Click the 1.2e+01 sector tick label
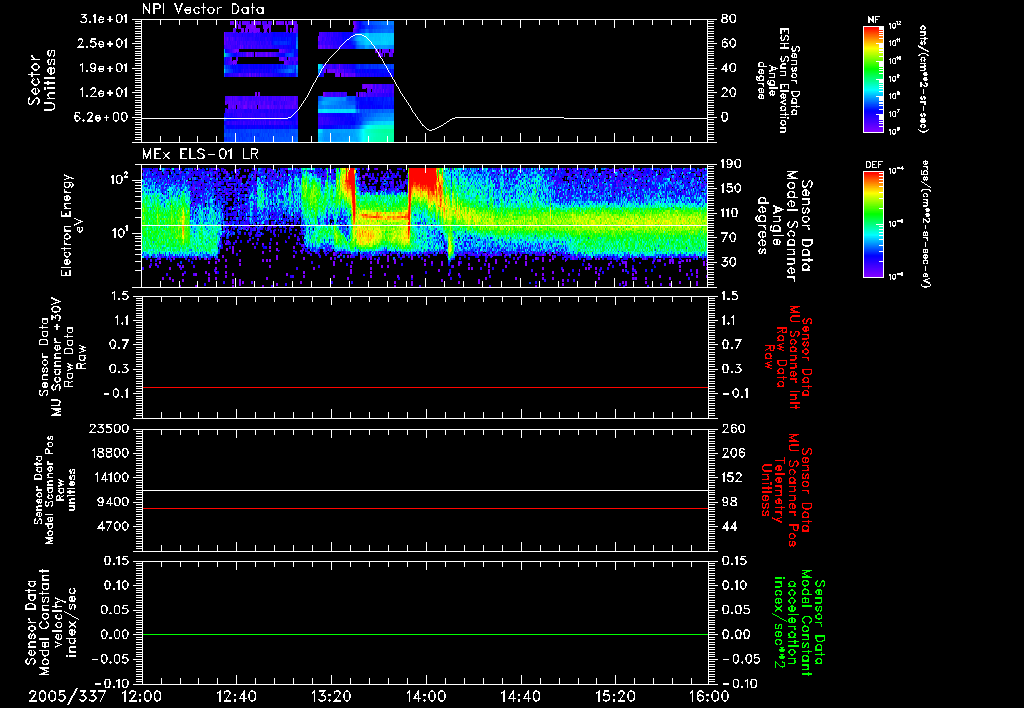The height and width of the screenshot is (708, 1024). pos(106,93)
